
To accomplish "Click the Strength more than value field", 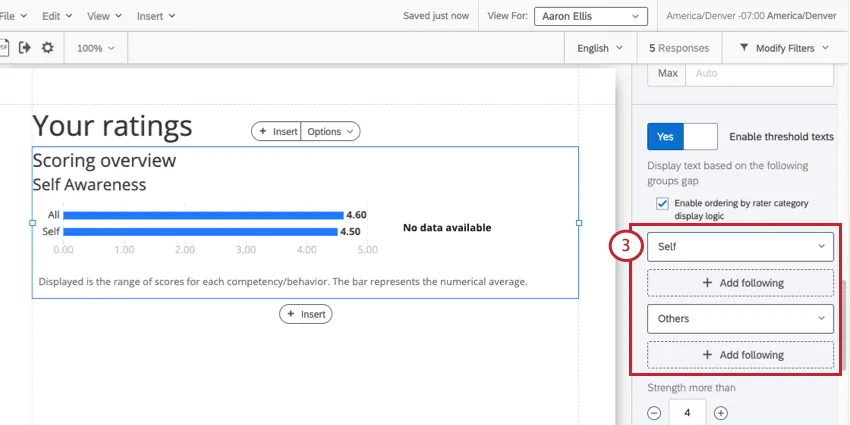I will pos(687,413).
